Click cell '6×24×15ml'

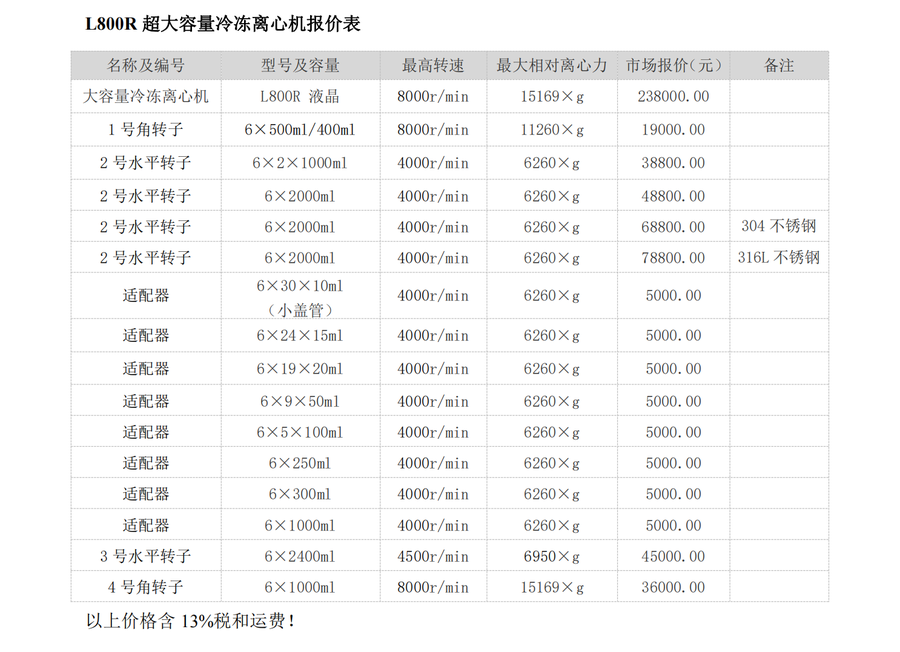(x=300, y=335)
